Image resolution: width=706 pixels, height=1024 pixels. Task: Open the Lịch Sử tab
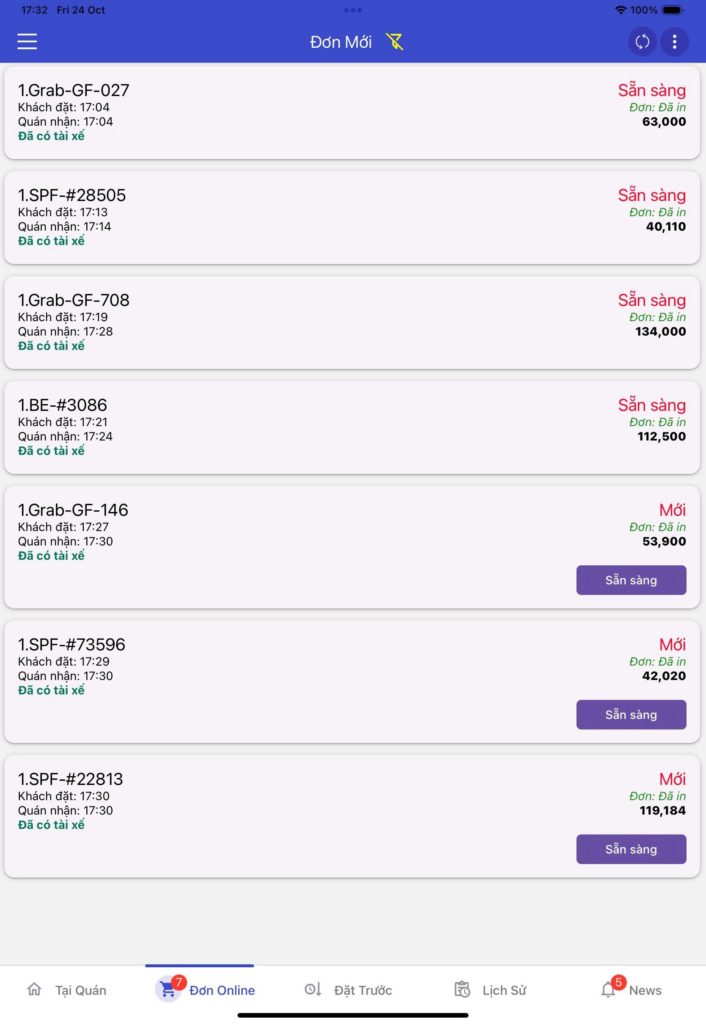point(504,990)
